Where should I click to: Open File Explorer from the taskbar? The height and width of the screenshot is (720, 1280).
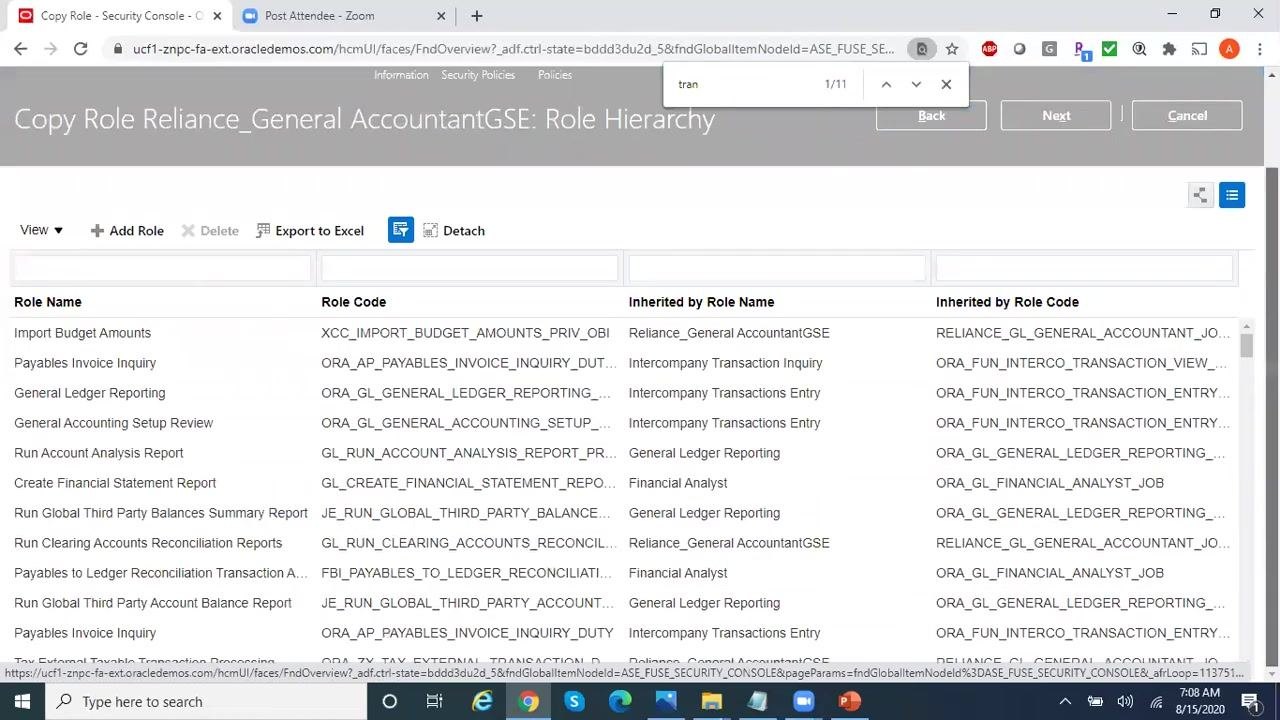pyautogui.click(x=712, y=701)
